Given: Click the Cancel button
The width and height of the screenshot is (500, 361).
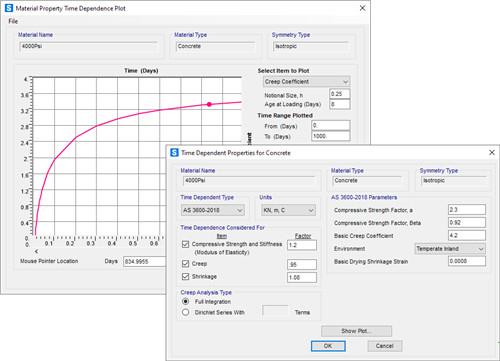Looking at the screenshot, I should (x=385, y=346).
